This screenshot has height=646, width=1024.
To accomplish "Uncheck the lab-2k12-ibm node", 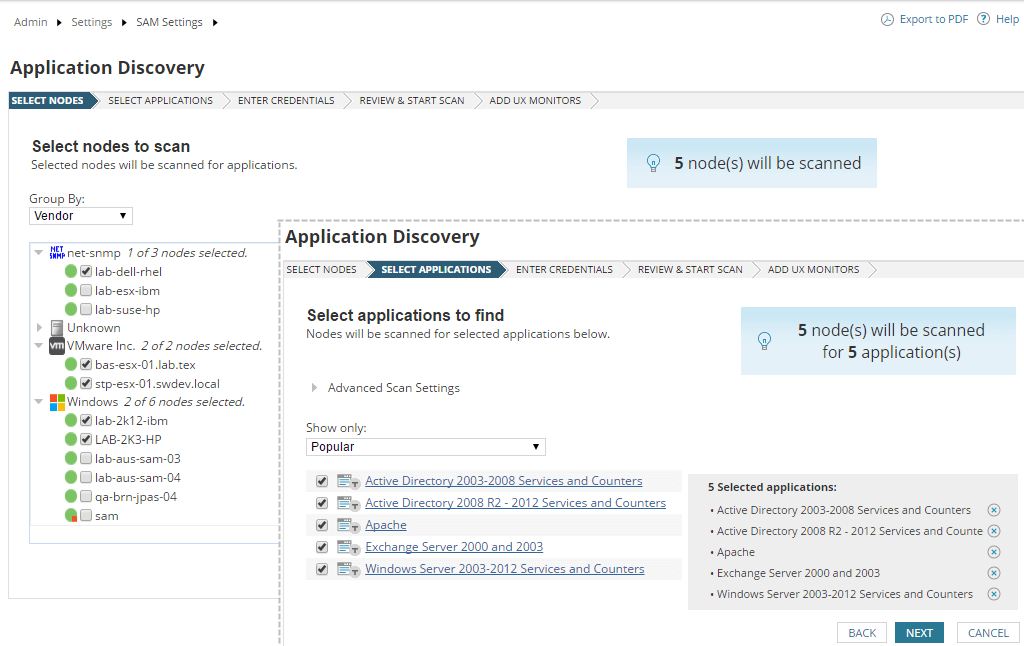I will click(x=86, y=421).
